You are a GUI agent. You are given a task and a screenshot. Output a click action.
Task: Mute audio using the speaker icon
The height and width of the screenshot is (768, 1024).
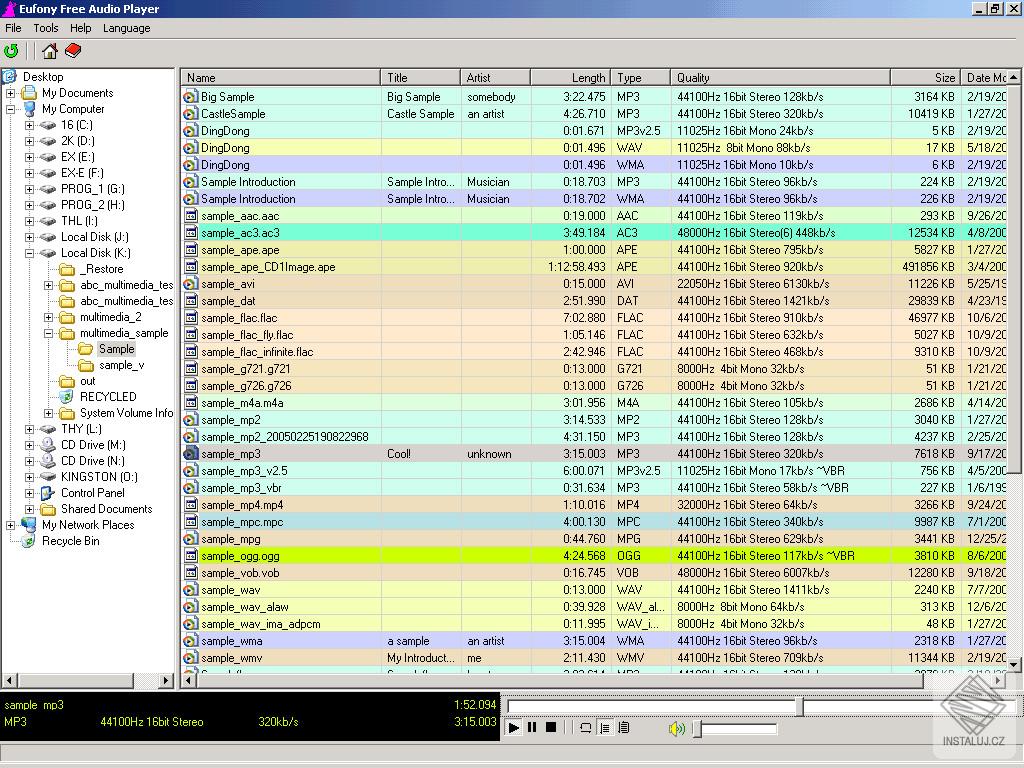[x=676, y=728]
